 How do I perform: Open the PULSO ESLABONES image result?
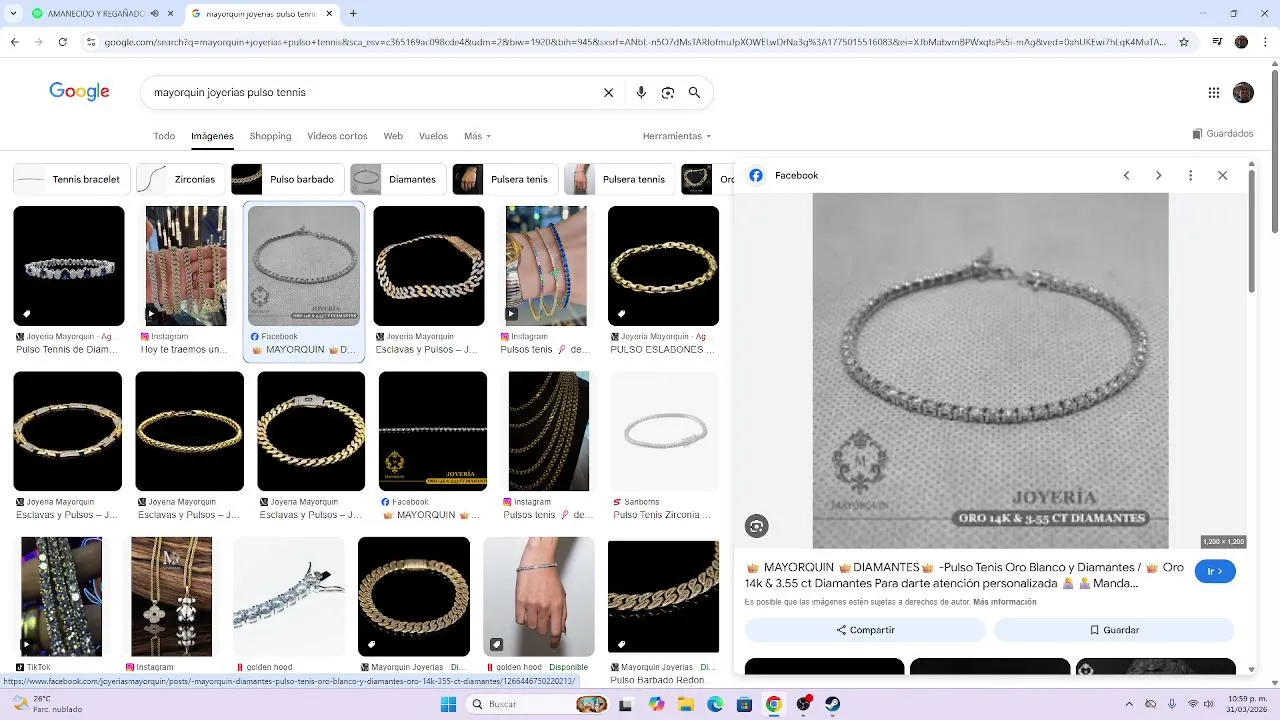click(663, 266)
